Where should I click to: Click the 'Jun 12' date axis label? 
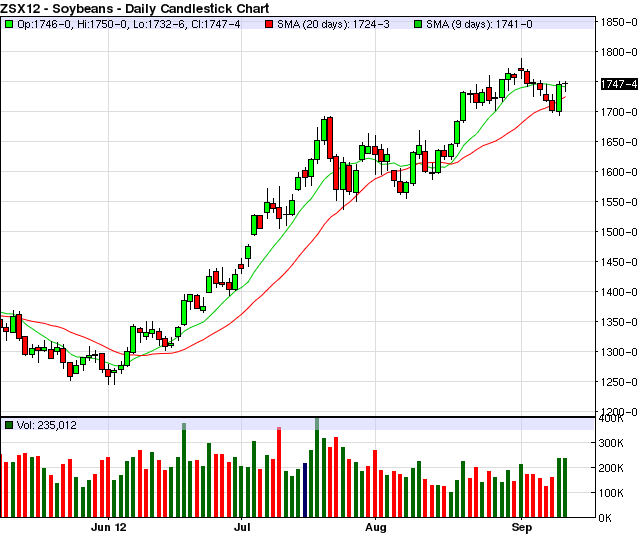tap(109, 527)
